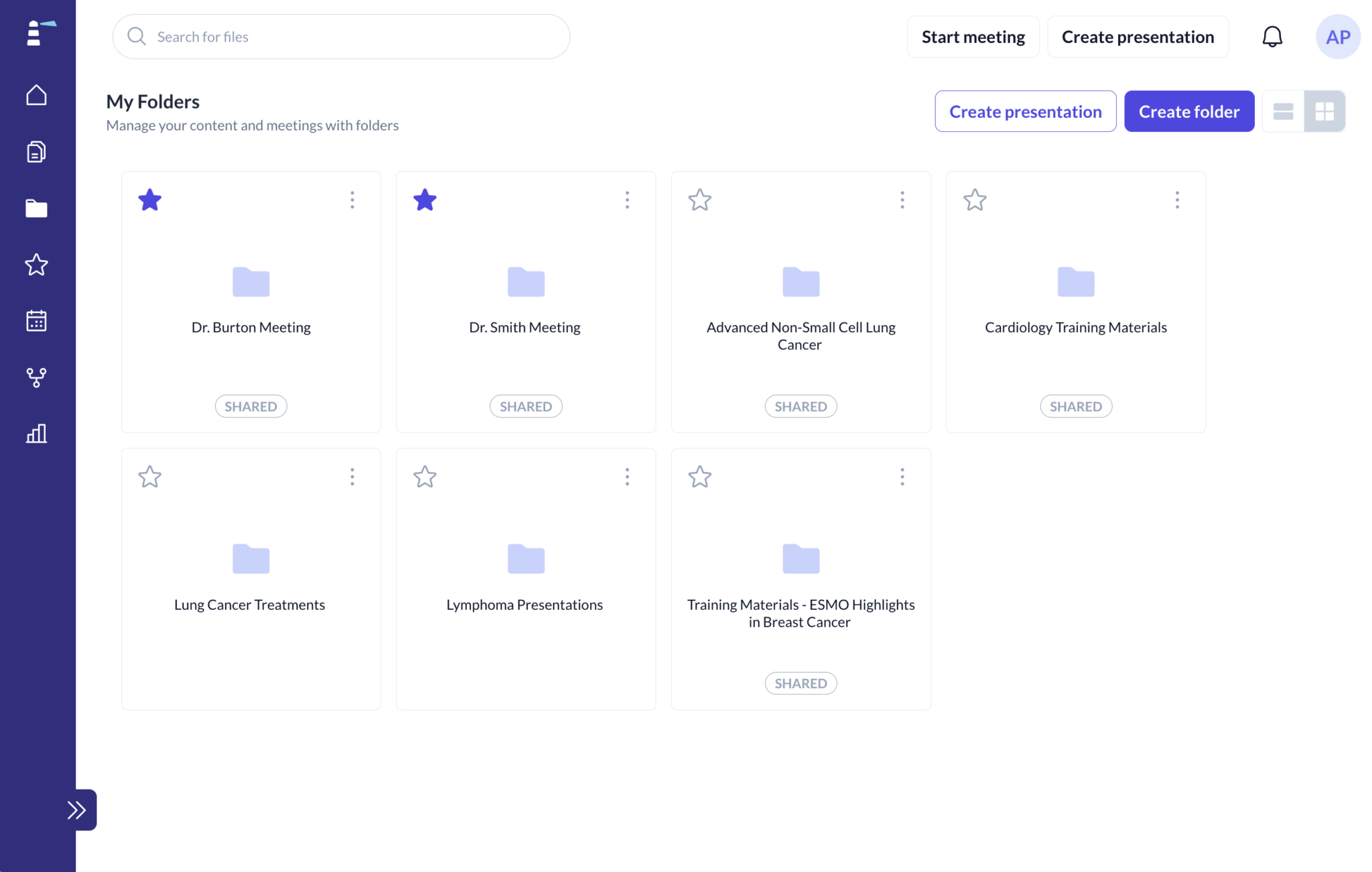This screenshot has height=872, width=1372.
Task: Open options menu for Lymphoma Presentations
Action: 627,477
